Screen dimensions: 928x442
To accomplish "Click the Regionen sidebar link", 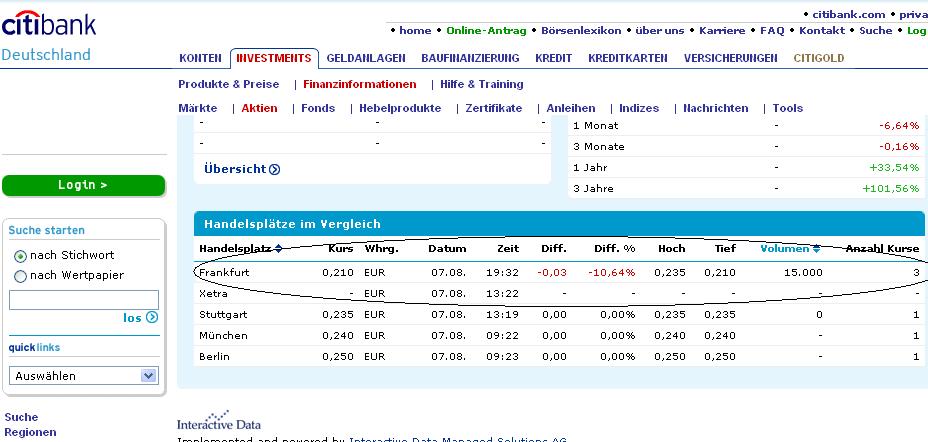I will click(x=30, y=433).
